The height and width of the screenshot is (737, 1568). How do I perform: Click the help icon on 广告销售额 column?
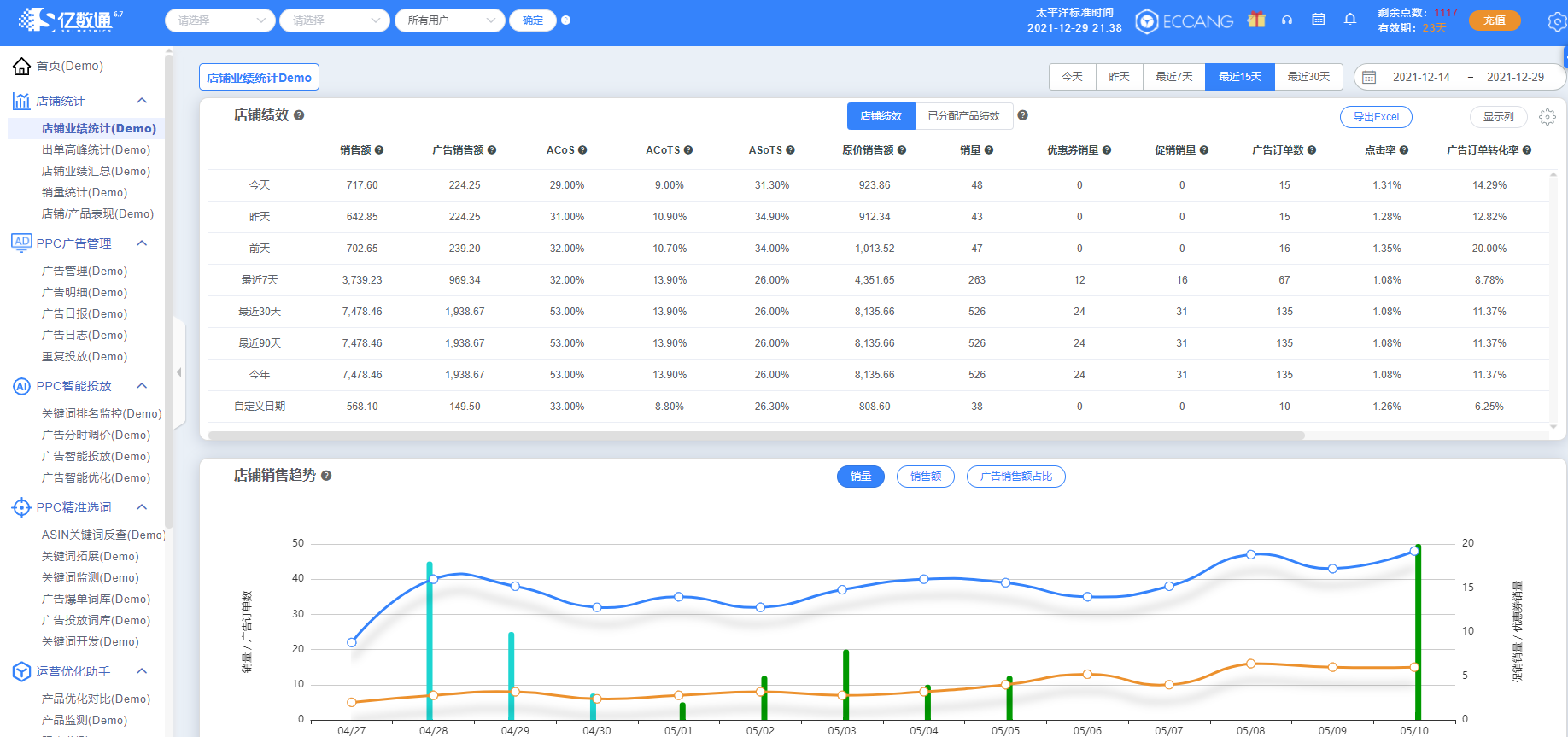(x=492, y=150)
